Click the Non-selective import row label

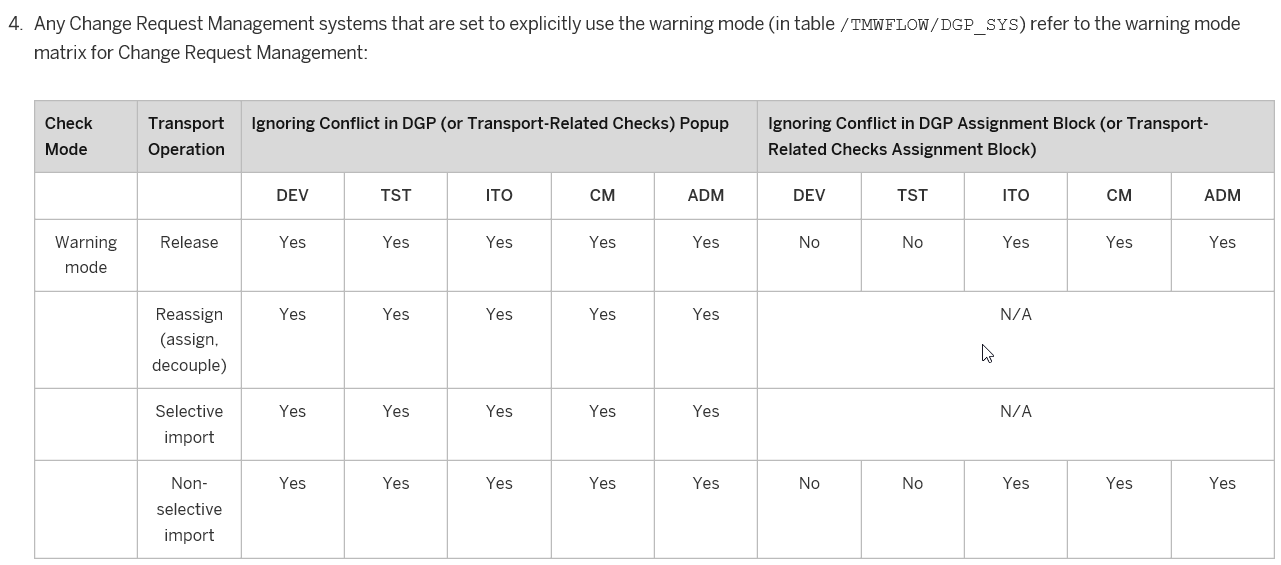189,509
